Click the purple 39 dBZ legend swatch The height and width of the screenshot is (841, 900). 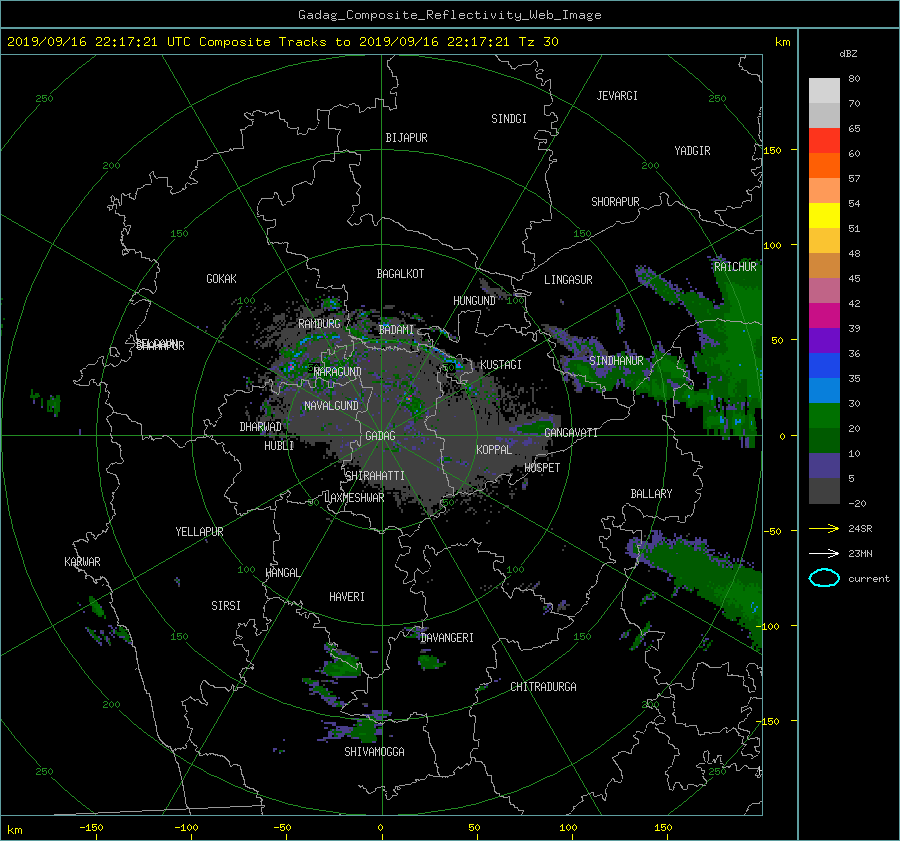click(824, 340)
